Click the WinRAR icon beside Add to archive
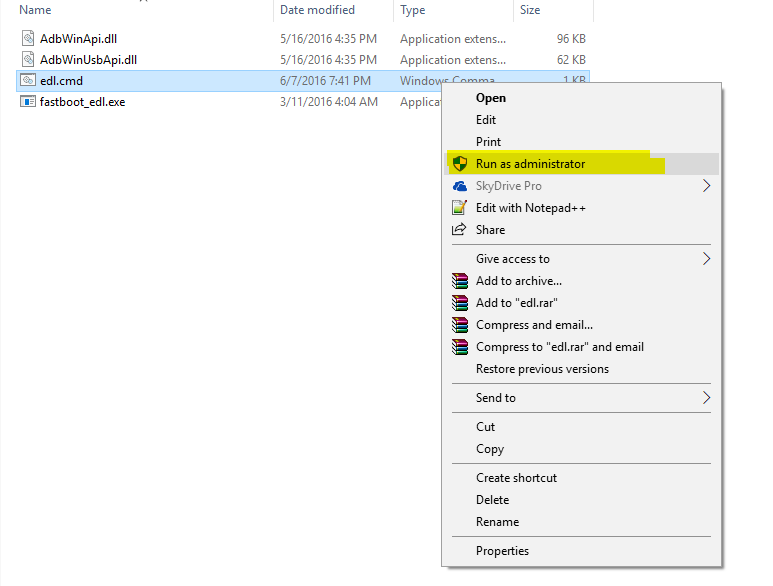This screenshot has width=773, height=586. [460, 281]
